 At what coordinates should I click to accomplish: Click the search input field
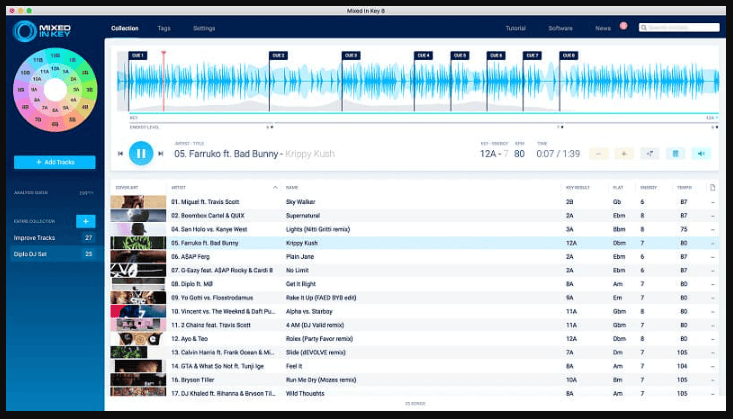(679, 28)
